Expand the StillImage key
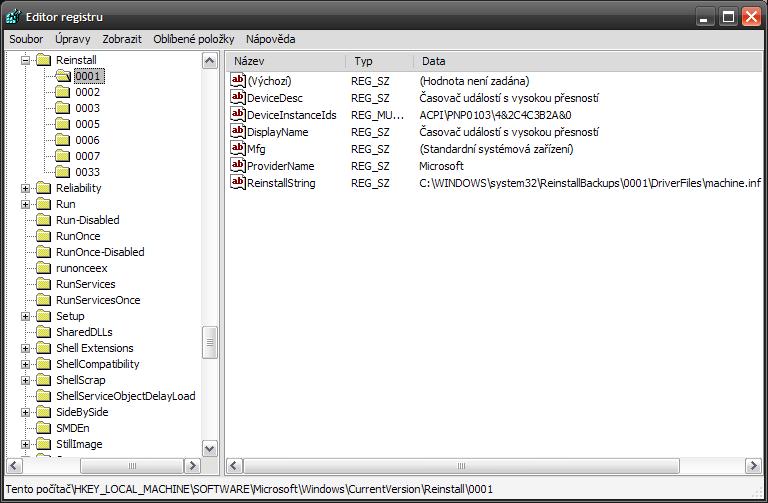Image resolution: width=768 pixels, height=503 pixels. [x=25, y=444]
